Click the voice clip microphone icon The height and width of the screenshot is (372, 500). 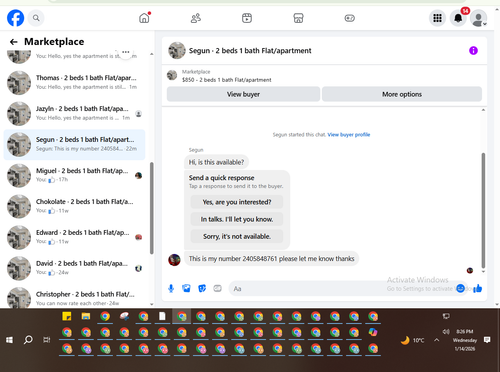pos(171,288)
